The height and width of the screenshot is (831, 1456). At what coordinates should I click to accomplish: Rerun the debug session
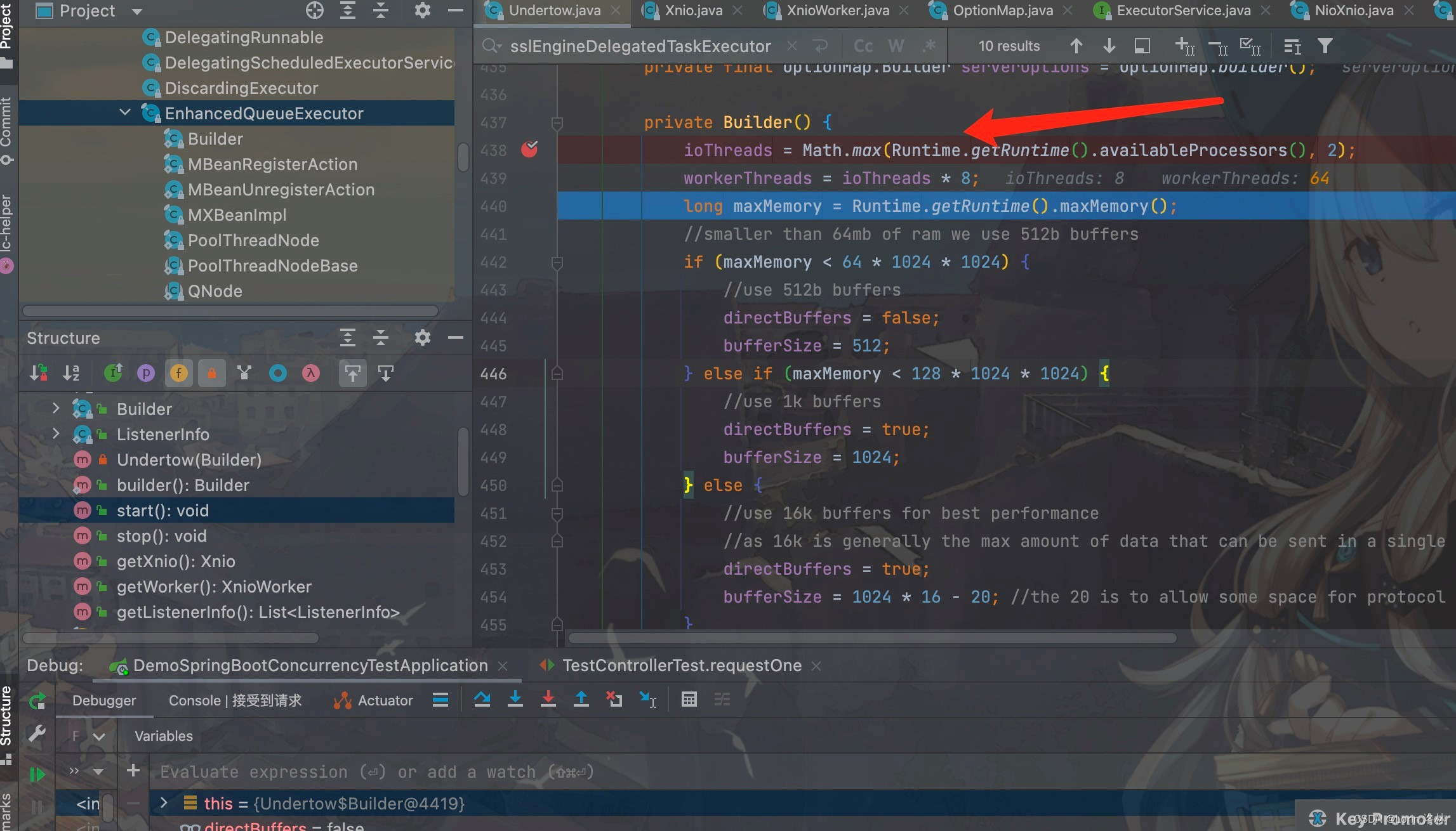tap(37, 701)
